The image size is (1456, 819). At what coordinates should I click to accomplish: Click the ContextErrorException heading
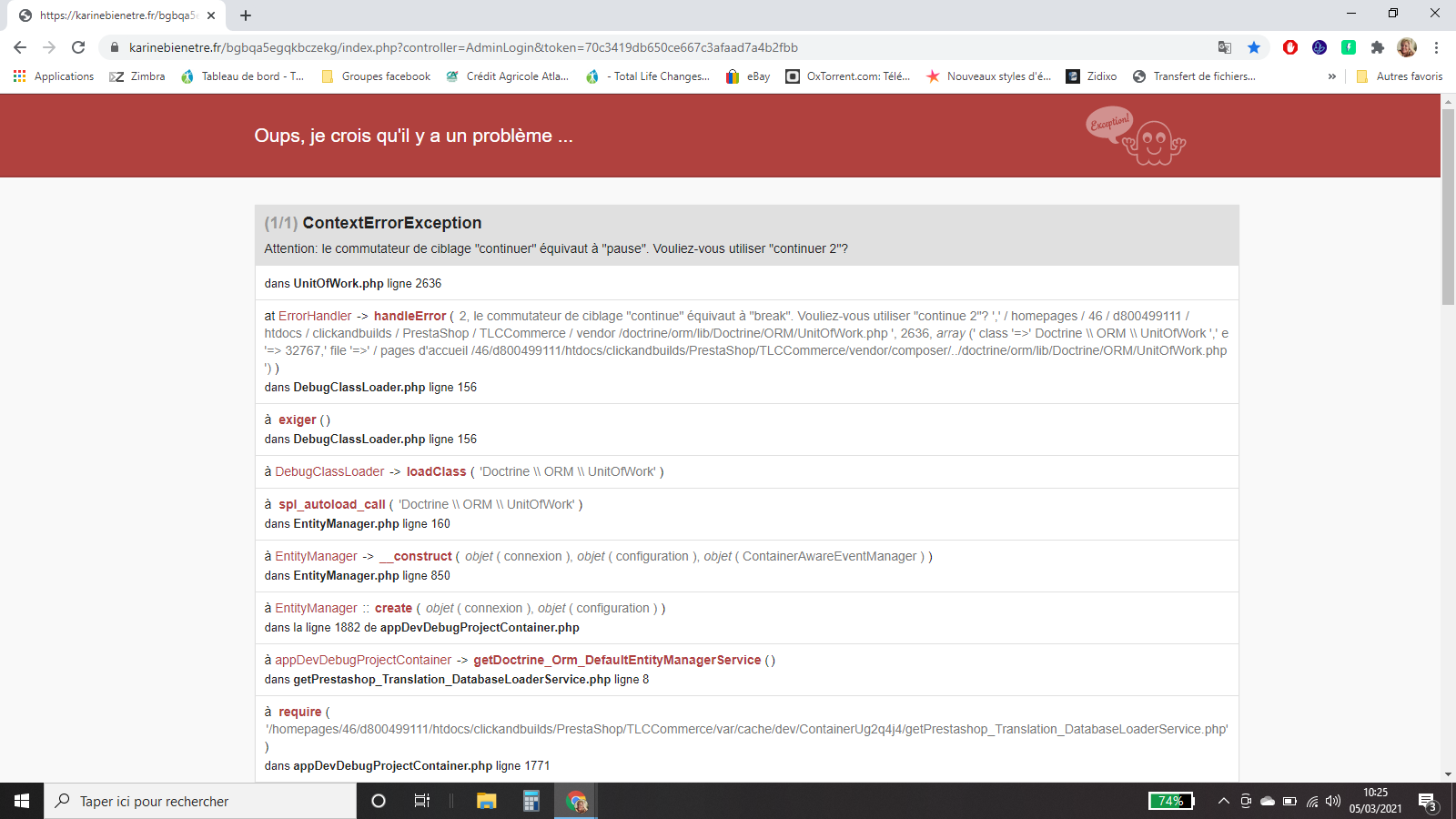[392, 223]
